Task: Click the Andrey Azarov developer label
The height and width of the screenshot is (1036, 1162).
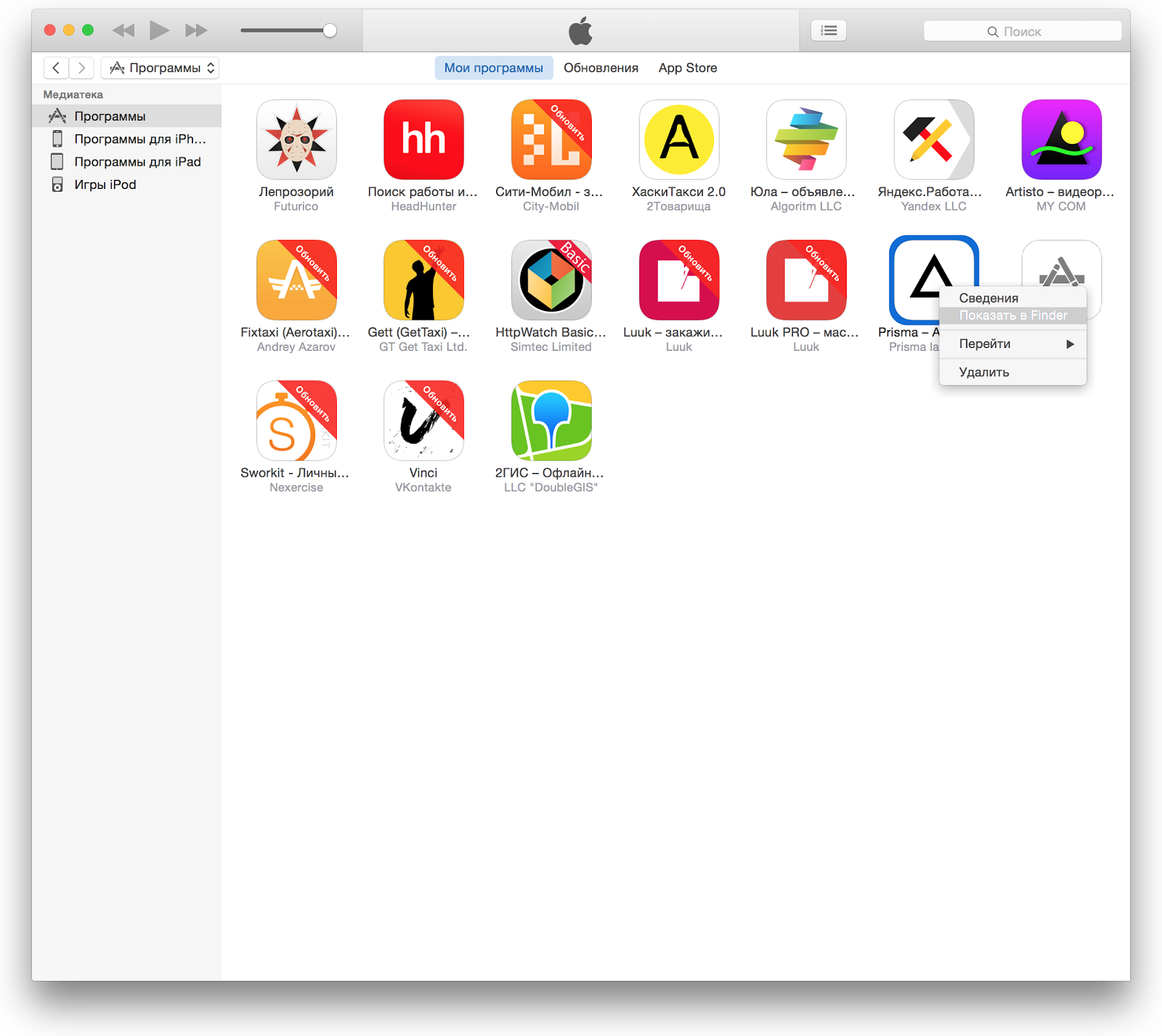Action: point(296,347)
